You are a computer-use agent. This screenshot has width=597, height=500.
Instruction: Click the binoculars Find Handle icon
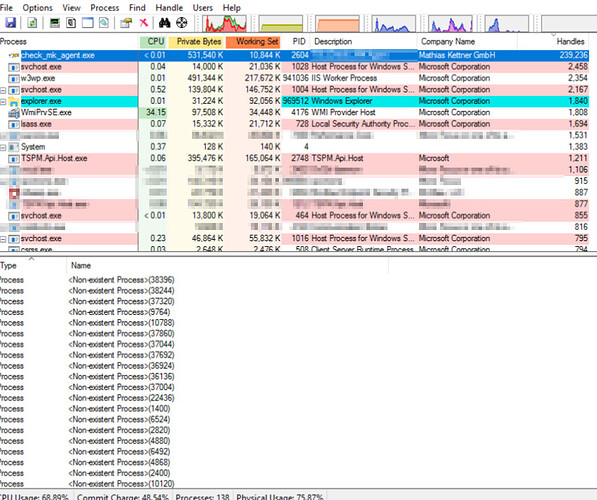tap(164, 23)
